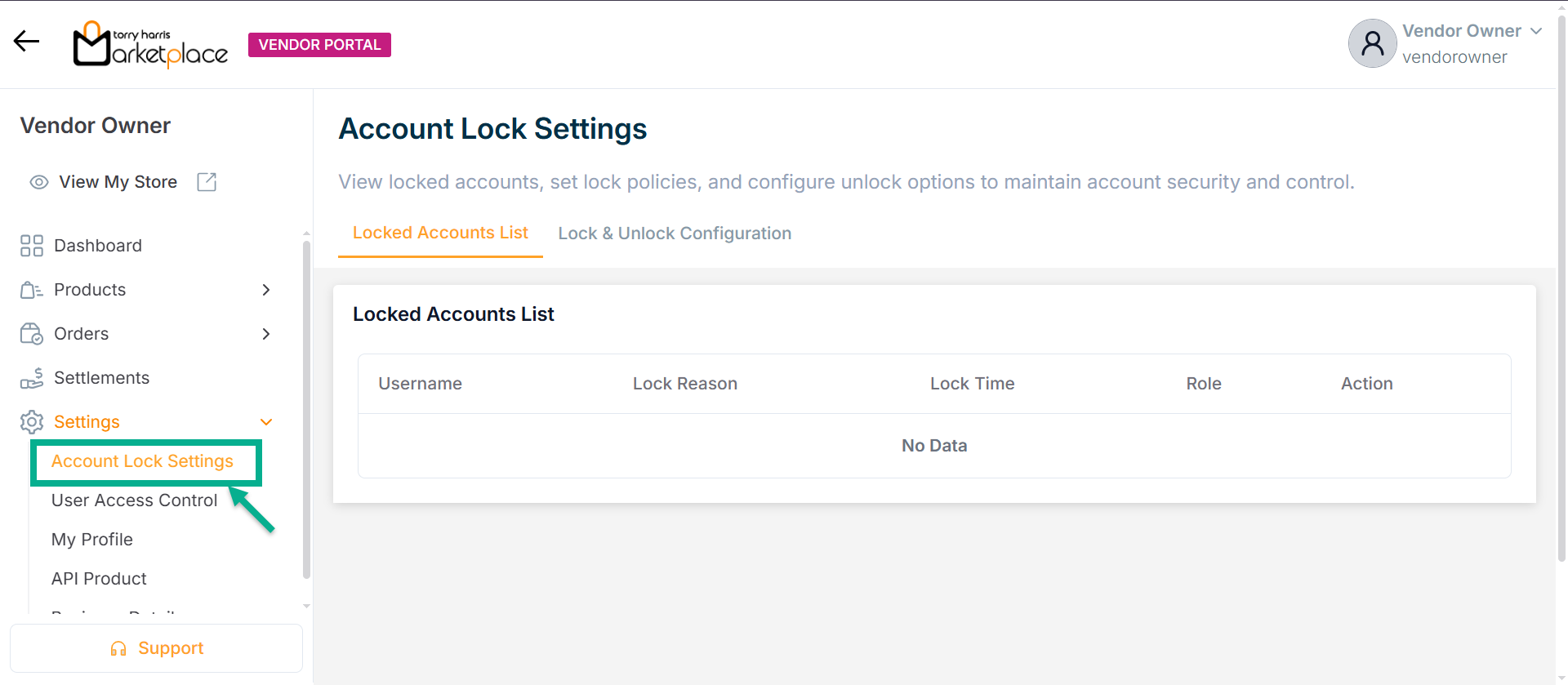1568x685 pixels.
Task: Collapse the Settings menu chevron
Action: click(x=265, y=422)
